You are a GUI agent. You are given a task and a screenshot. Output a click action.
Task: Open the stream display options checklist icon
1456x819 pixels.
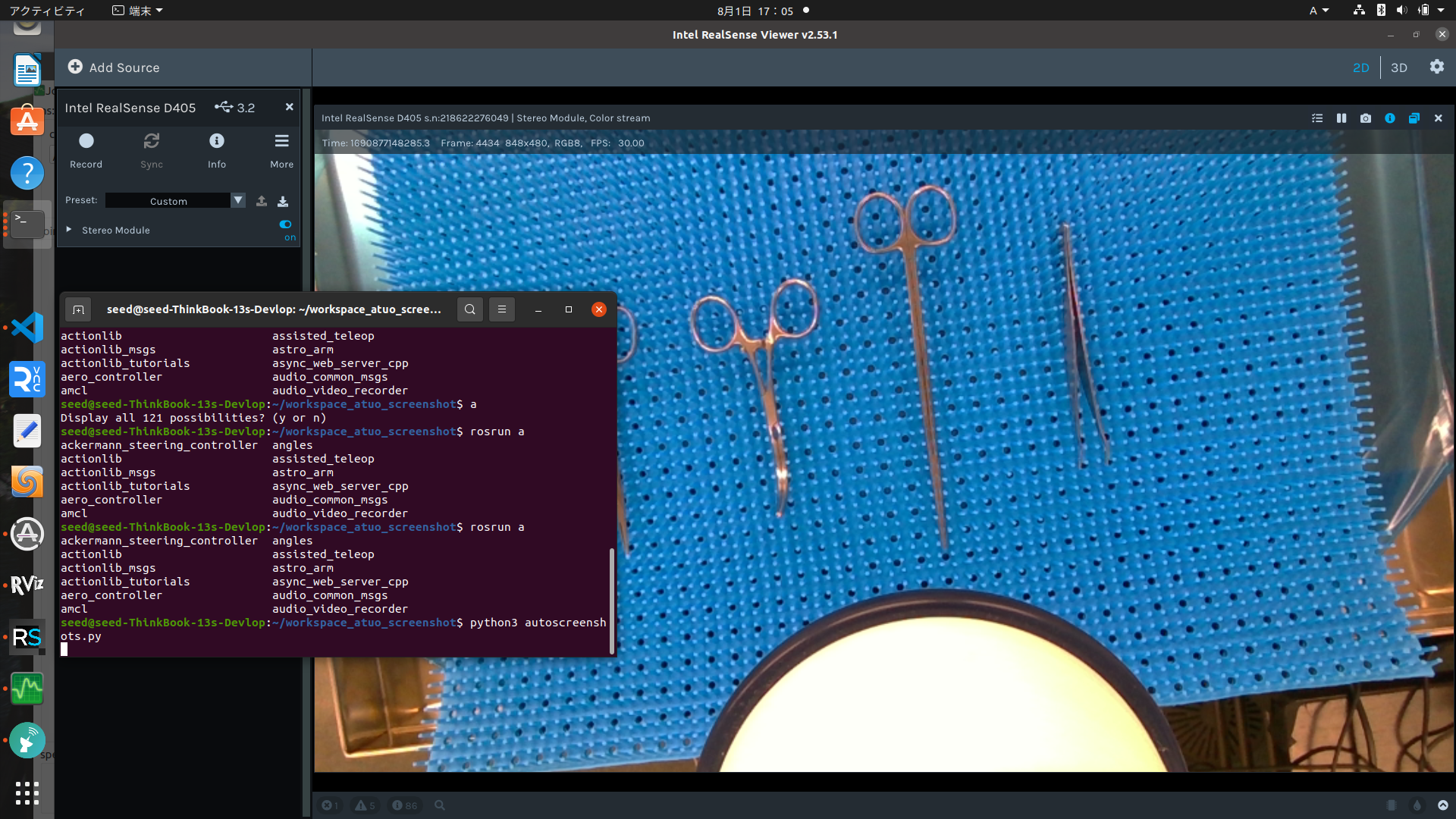1316,118
